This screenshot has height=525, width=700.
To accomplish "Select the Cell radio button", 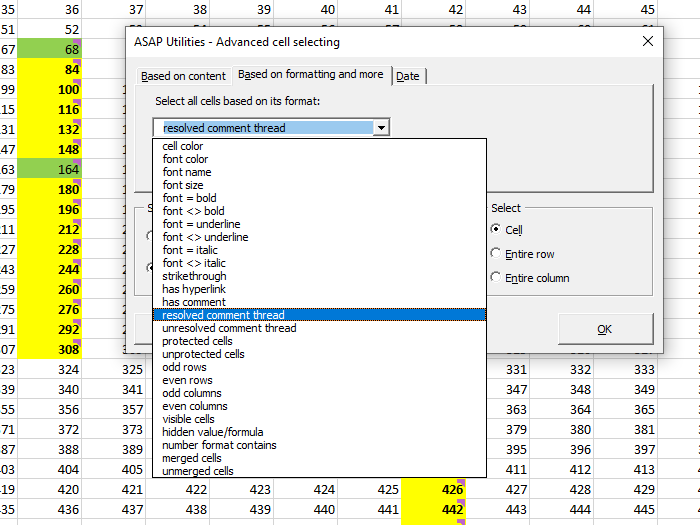I will [x=496, y=229].
